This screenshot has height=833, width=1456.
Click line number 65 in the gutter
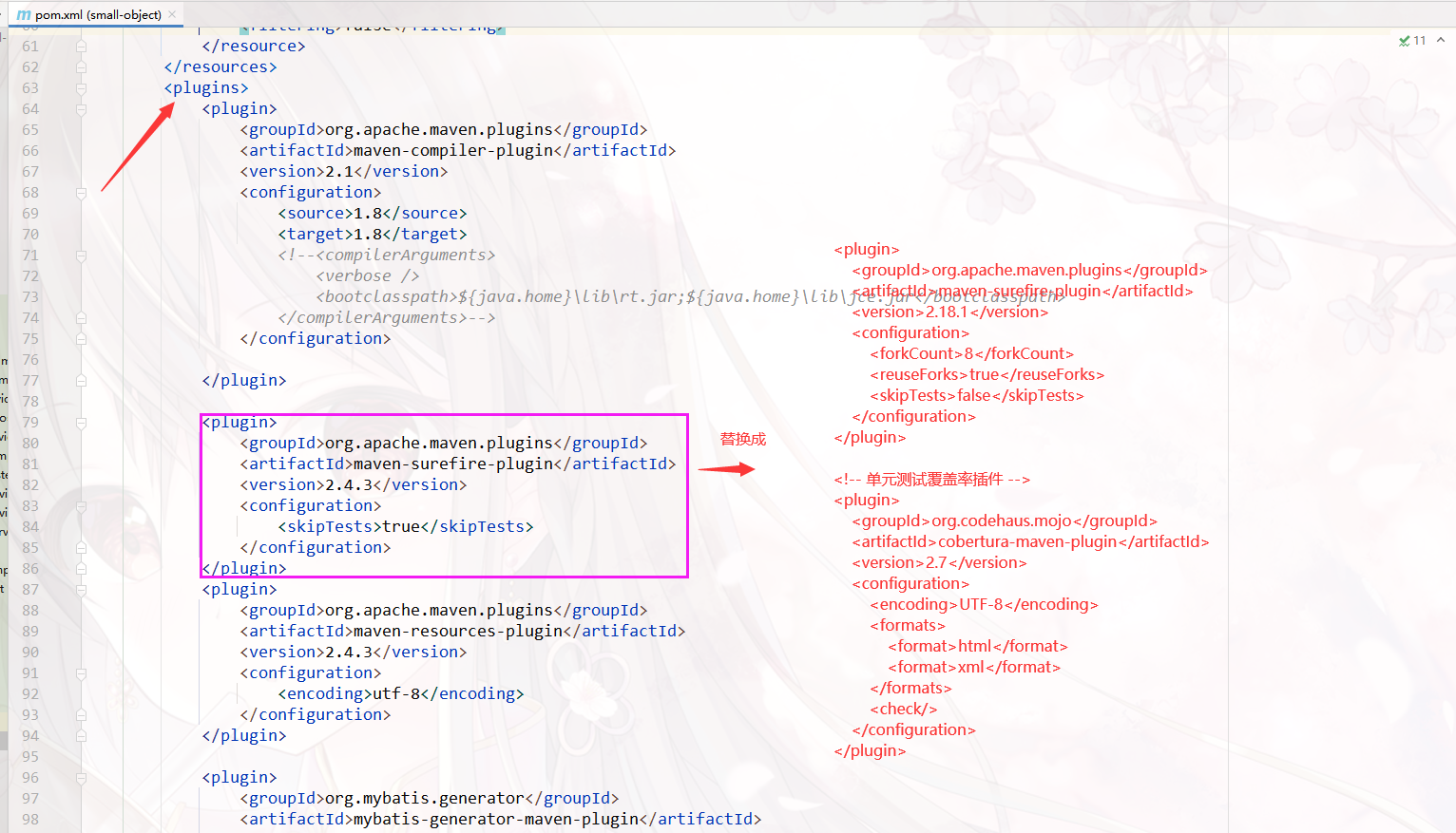[30, 129]
